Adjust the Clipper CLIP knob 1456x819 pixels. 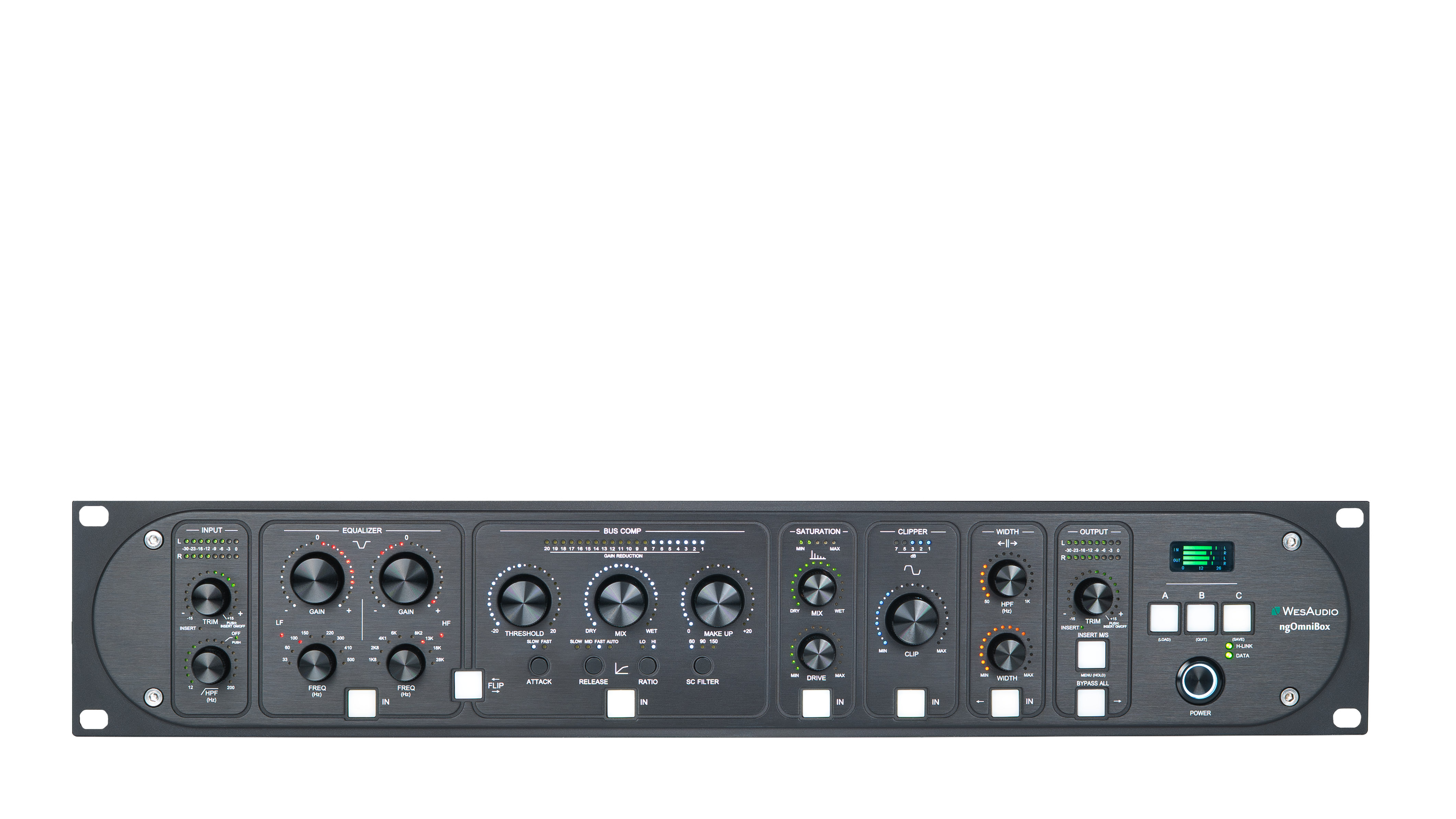(912, 620)
